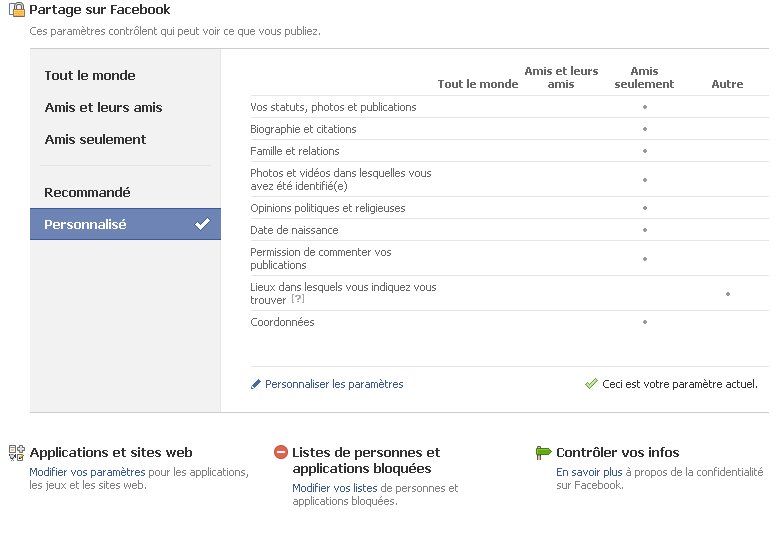Switch to the Recommandé setting
Image resolution: width=782 pixels, height=543 pixels.
tap(87, 192)
